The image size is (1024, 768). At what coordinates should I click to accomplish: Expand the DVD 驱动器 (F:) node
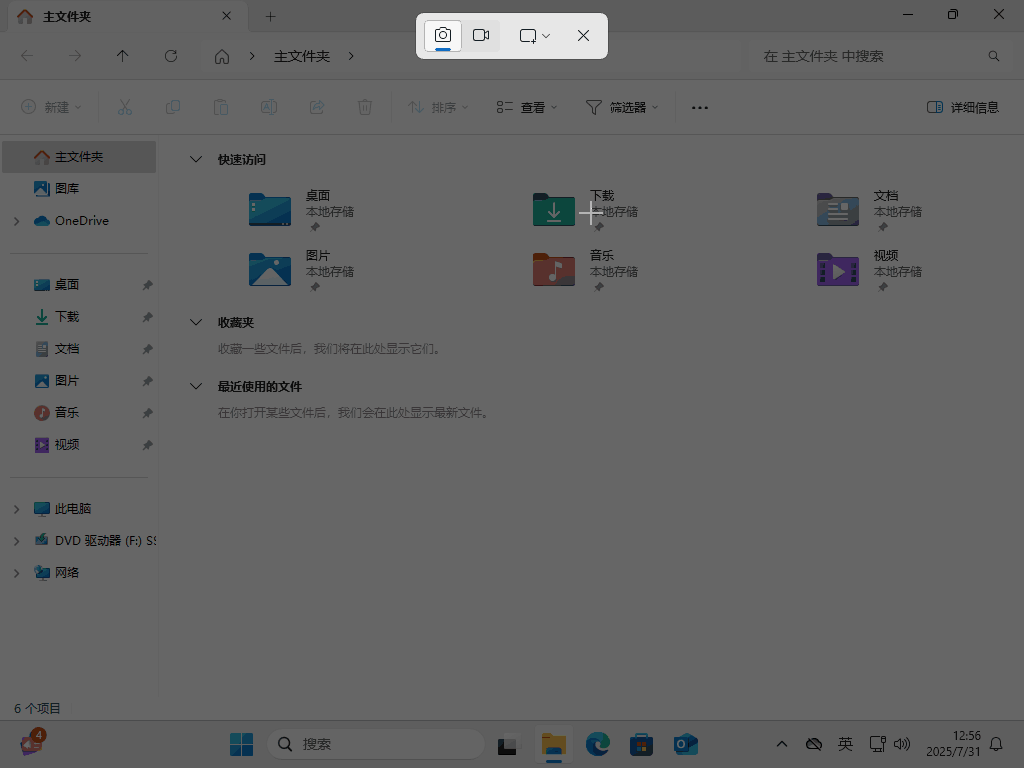(x=17, y=541)
